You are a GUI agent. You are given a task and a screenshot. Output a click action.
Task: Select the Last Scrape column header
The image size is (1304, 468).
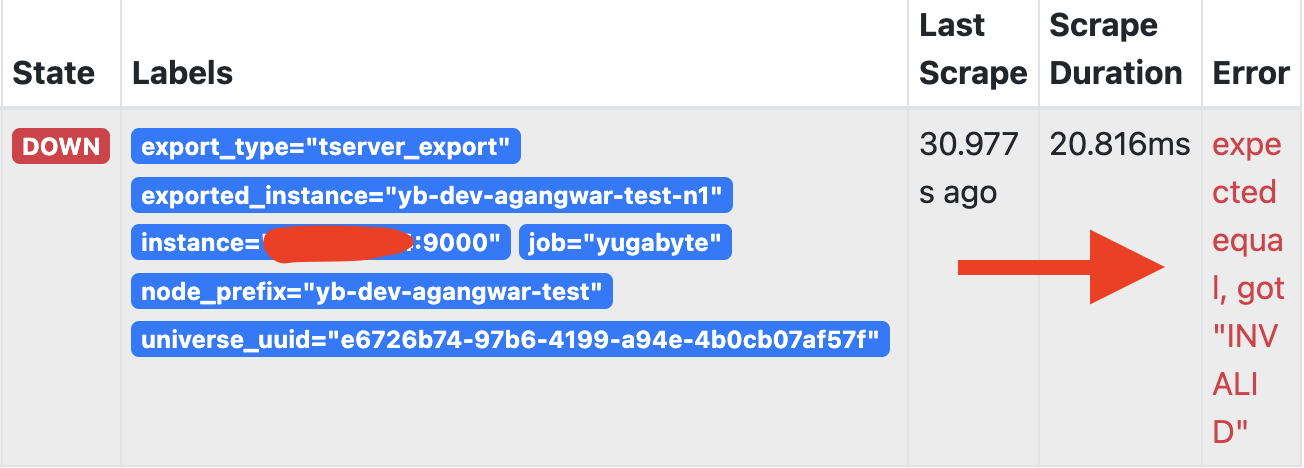pos(973,49)
